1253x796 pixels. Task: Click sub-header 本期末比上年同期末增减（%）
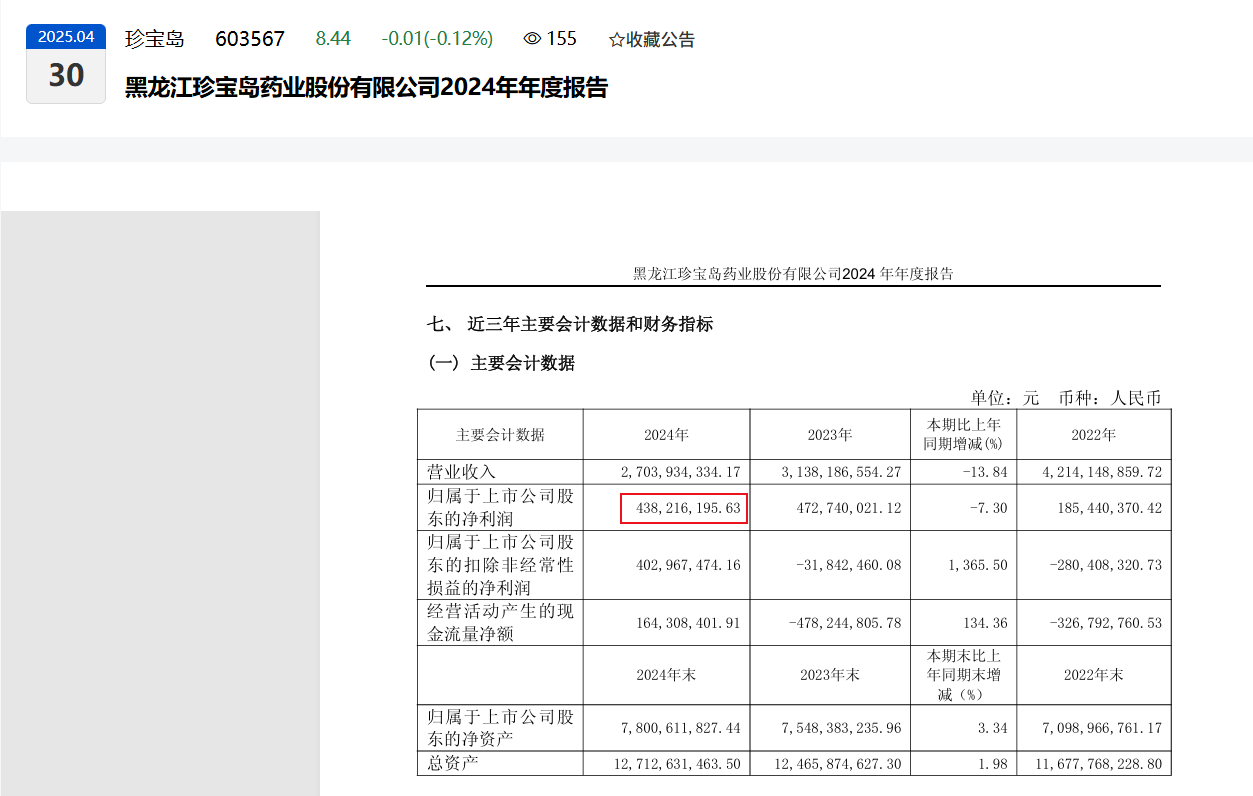pyautogui.click(x=963, y=675)
